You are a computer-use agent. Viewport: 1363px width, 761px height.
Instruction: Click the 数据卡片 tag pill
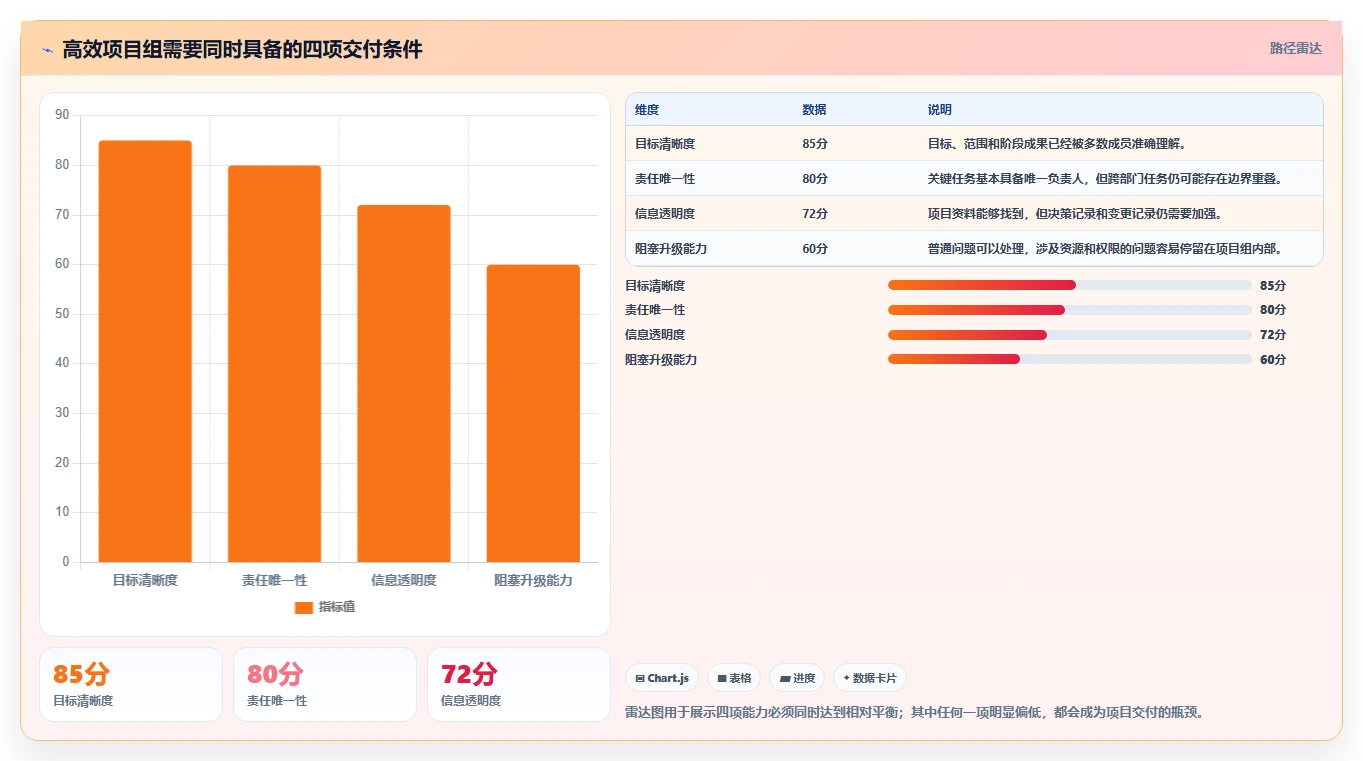coord(870,678)
